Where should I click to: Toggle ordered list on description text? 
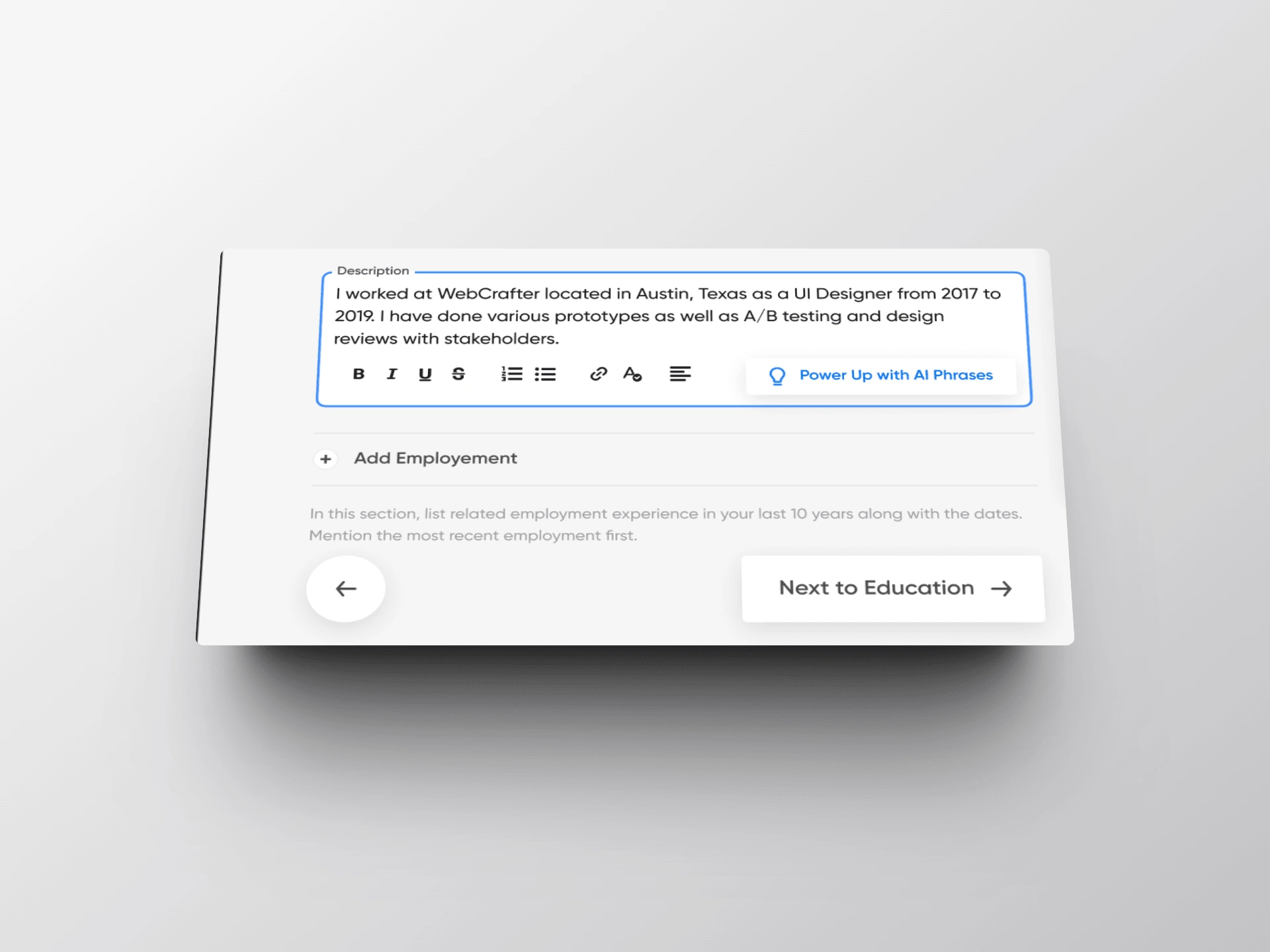tap(511, 374)
